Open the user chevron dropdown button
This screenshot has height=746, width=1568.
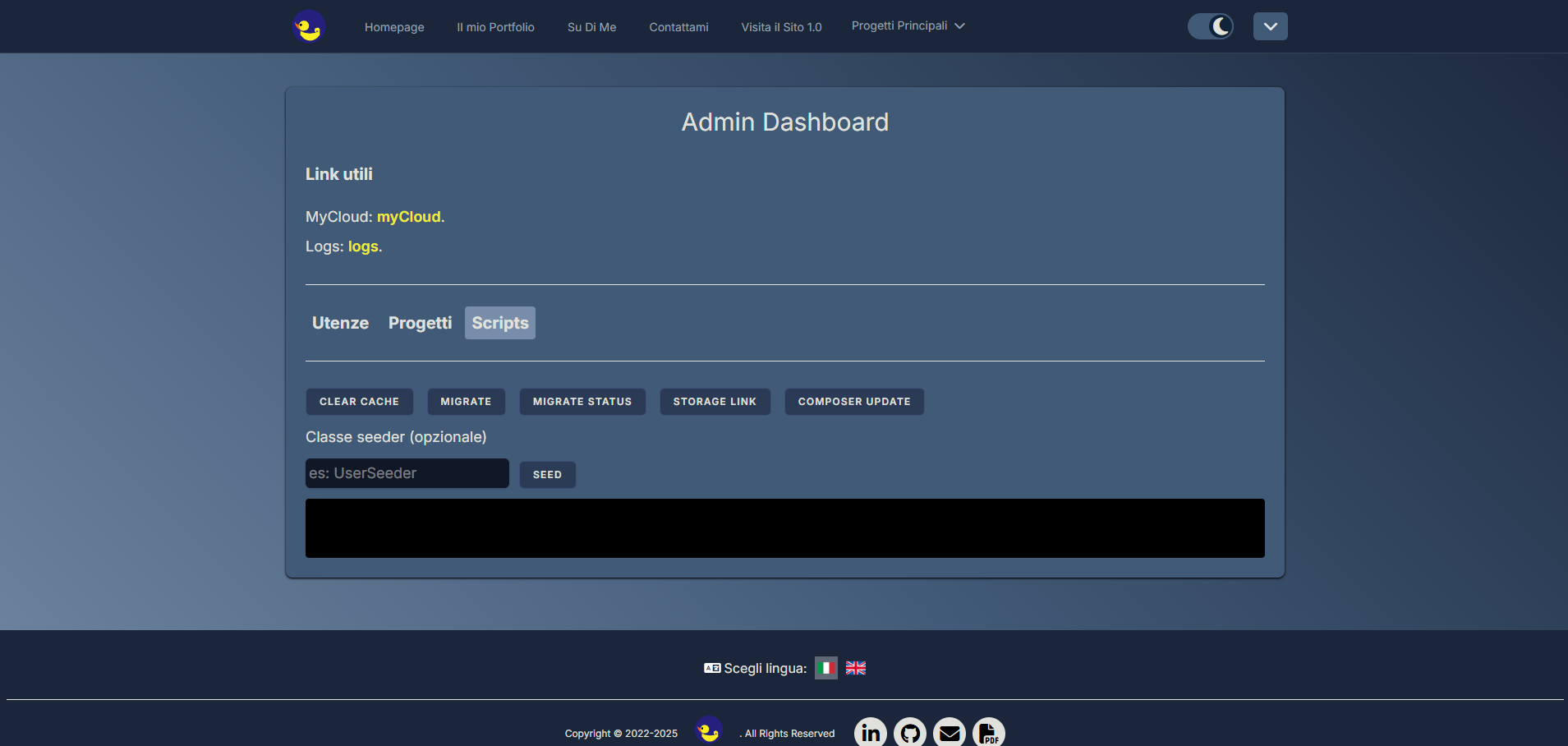point(1270,26)
